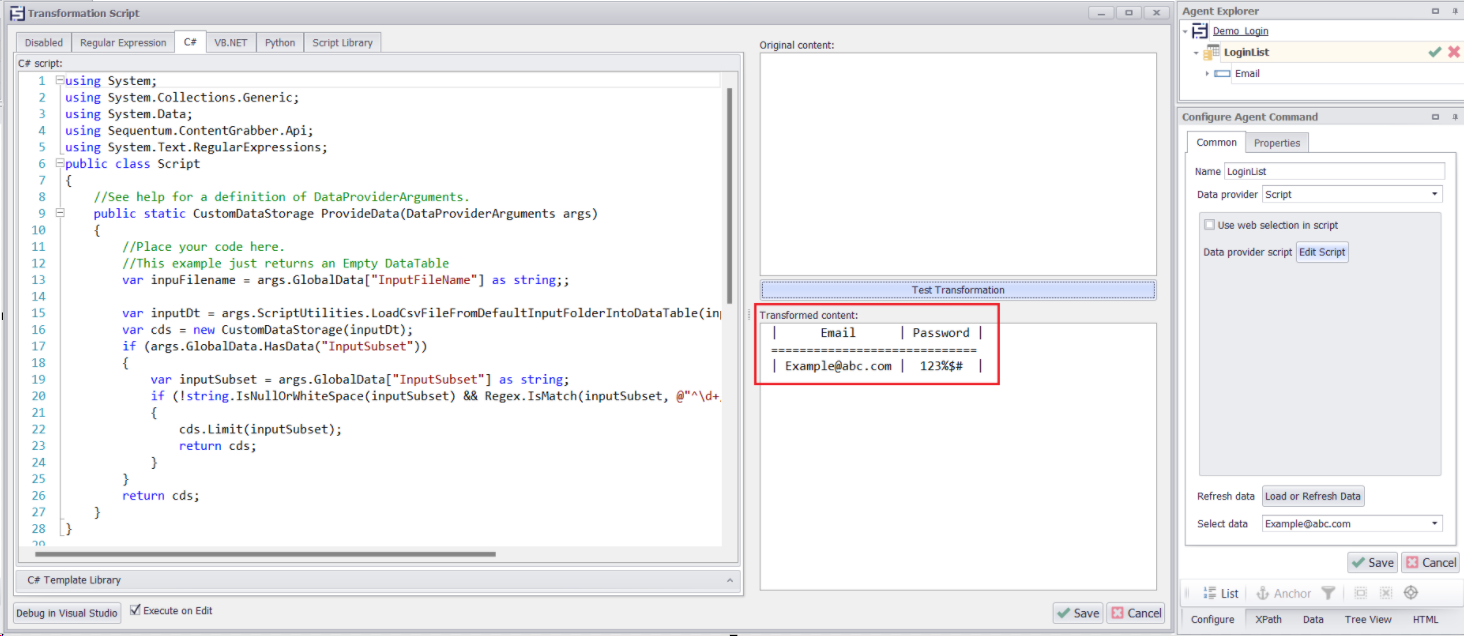Click the Demo_Login agent icon

coord(1199,30)
